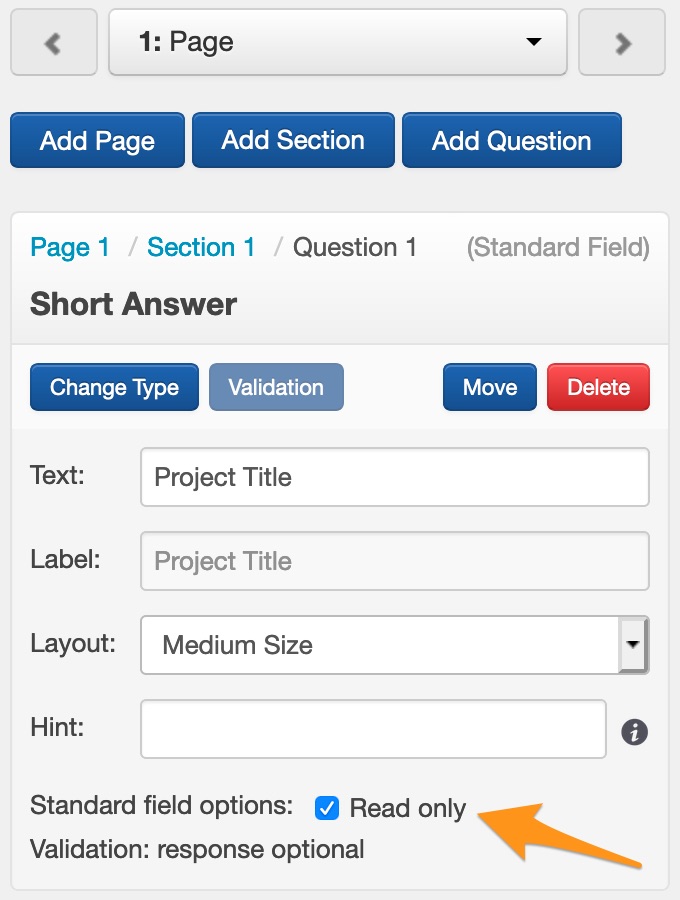Open the Validation settings button

tap(276, 387)
